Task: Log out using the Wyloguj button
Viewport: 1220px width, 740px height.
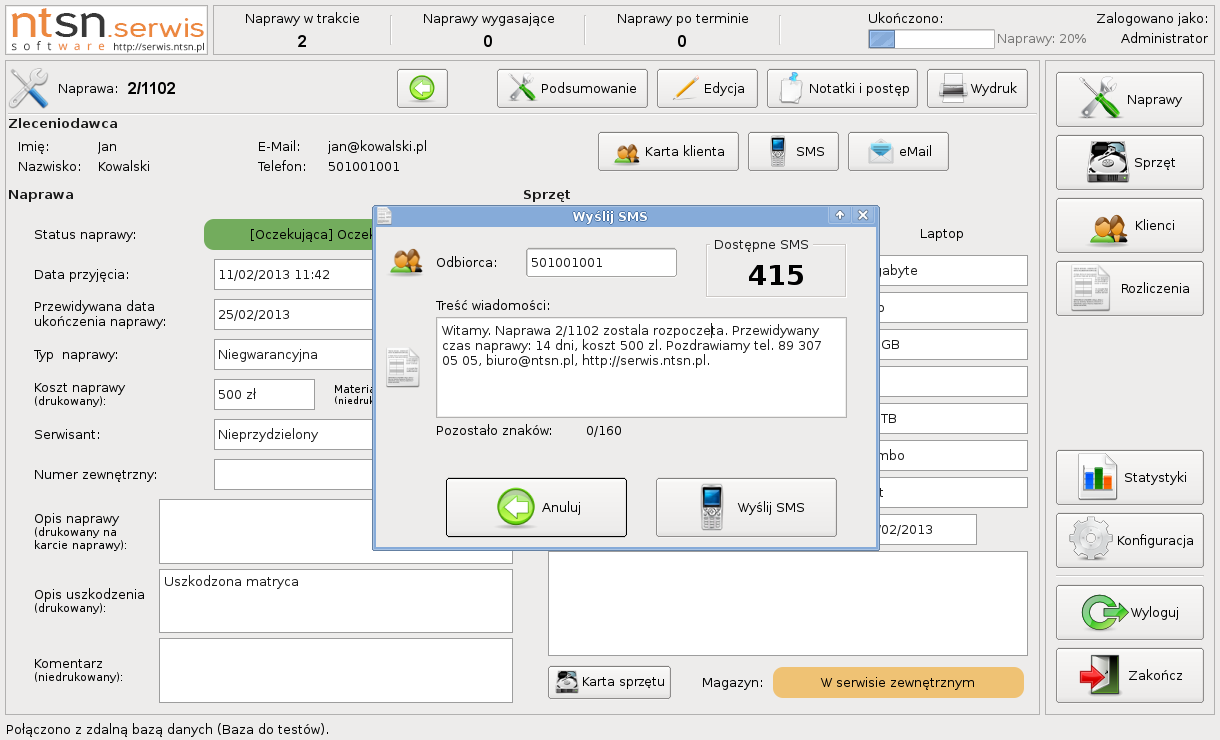Action: (1129, 613)
